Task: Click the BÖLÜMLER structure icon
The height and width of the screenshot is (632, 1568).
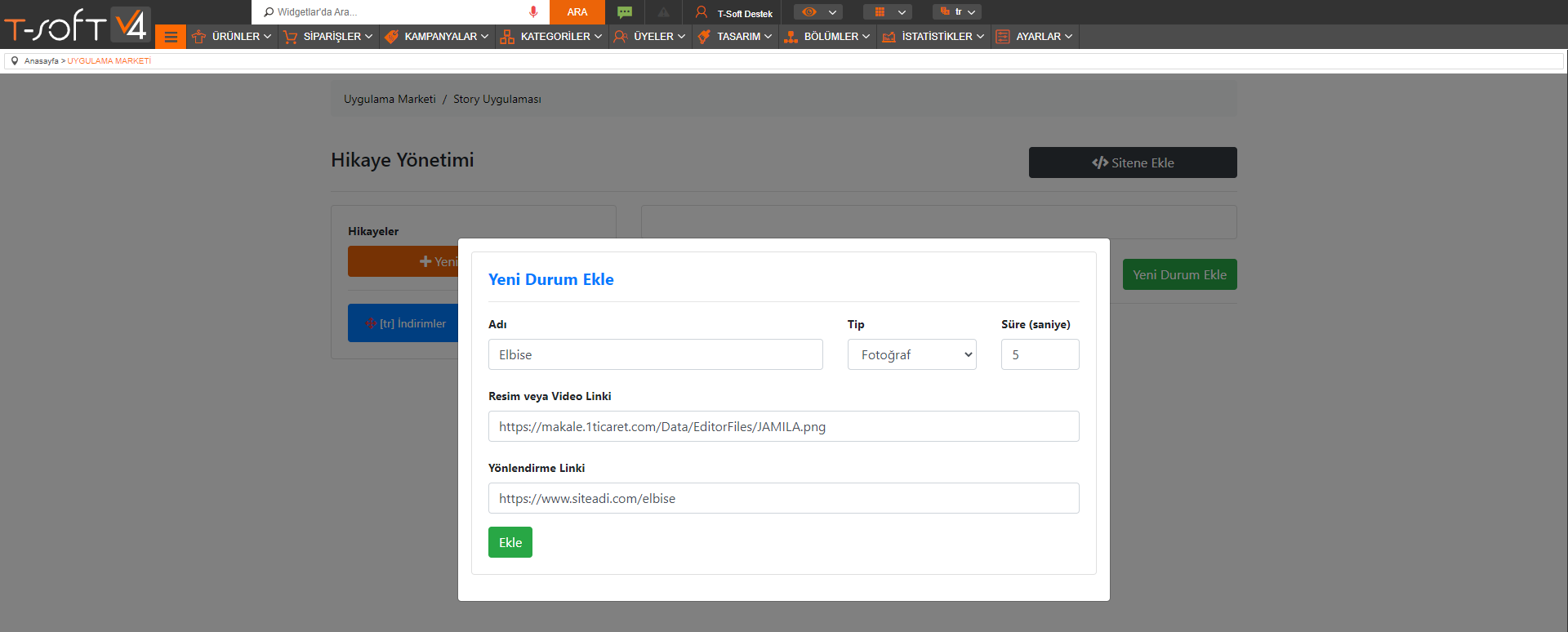Action: coord(791,37)
